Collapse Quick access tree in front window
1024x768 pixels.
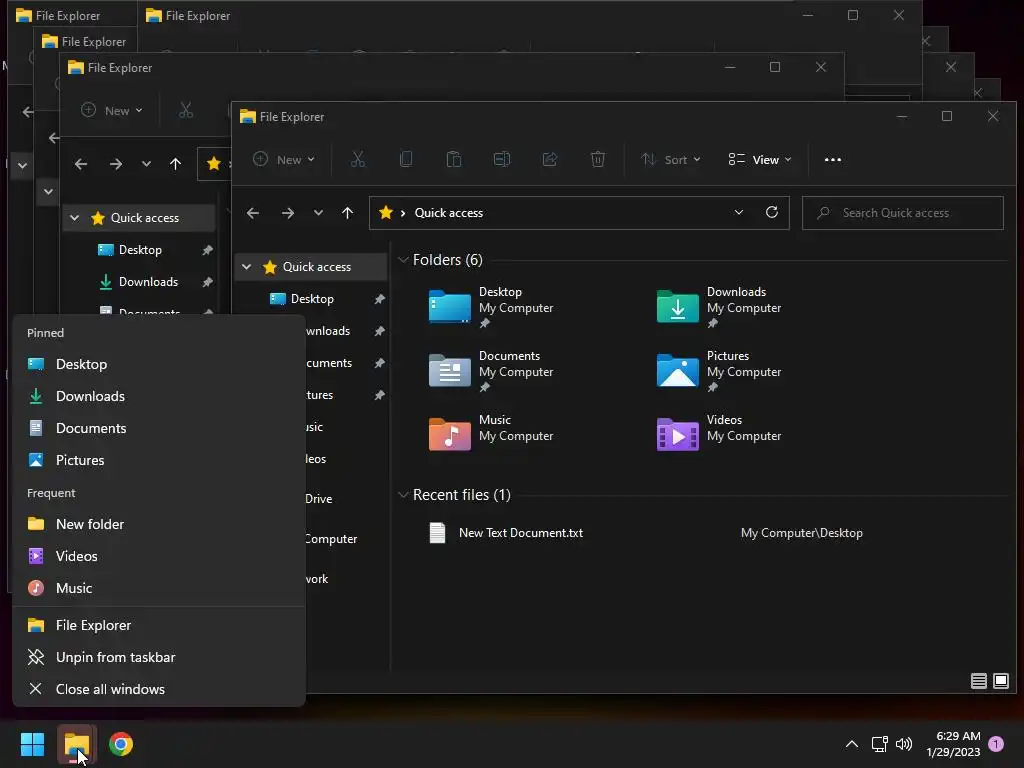click(246, 266)
